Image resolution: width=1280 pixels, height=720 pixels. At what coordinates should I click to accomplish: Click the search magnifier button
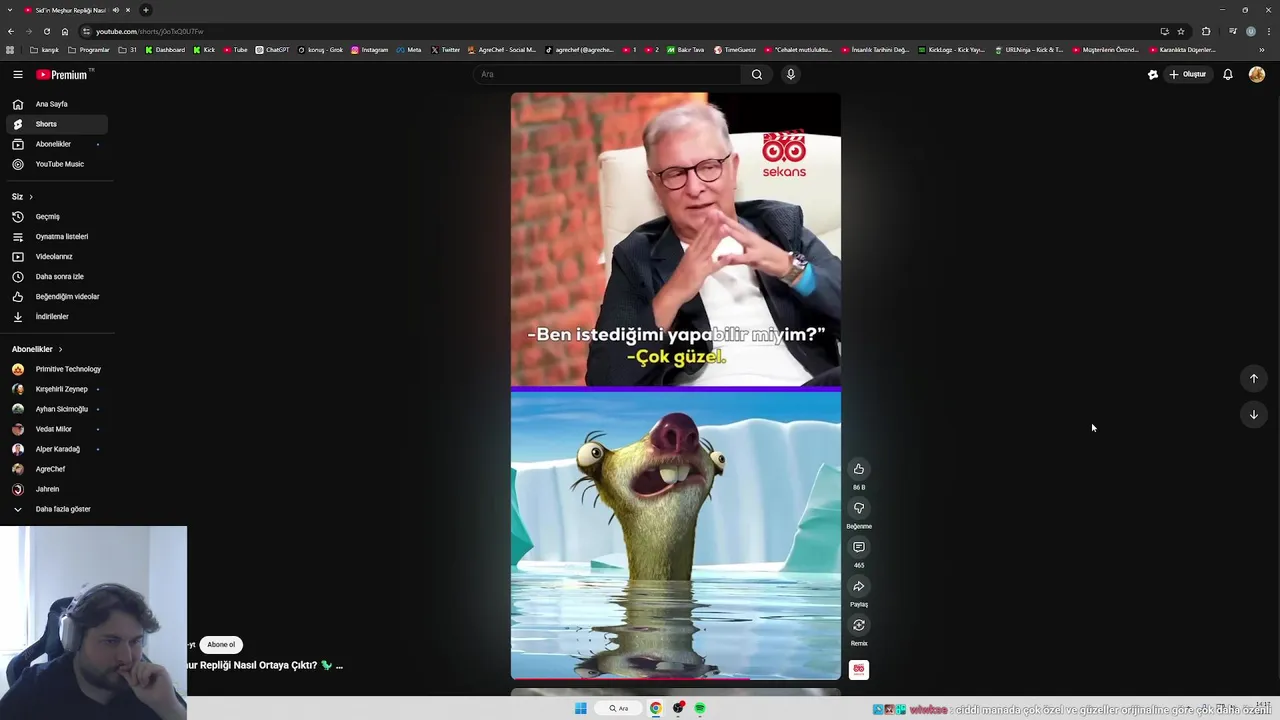[757, 74]
